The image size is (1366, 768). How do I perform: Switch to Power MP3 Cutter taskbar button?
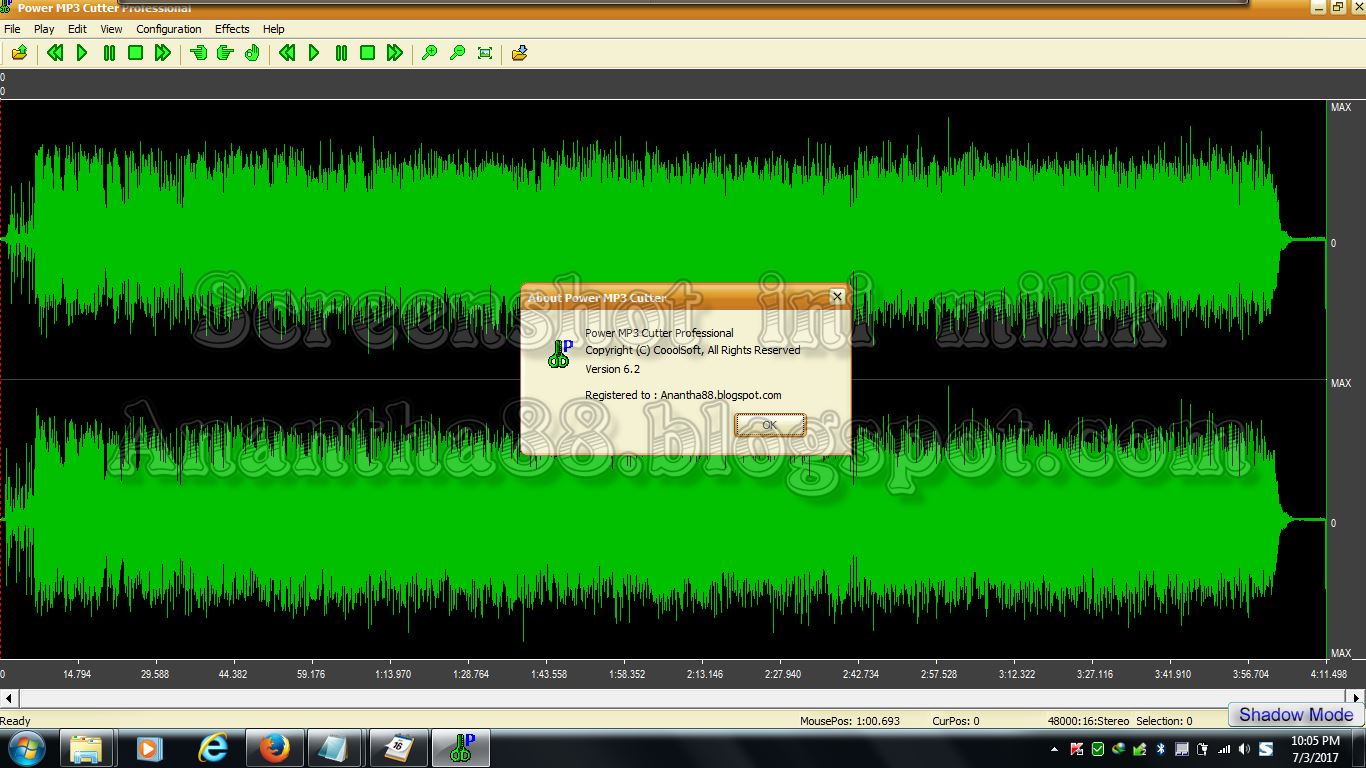click(x=460, y=748)
